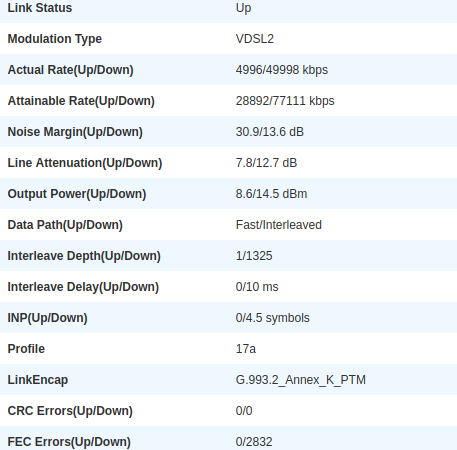Image resolution: width=457 pixels, height=450 pixels.
Task: Click the Attainable Rate(Up/Down) label
Action: (81, 101)
